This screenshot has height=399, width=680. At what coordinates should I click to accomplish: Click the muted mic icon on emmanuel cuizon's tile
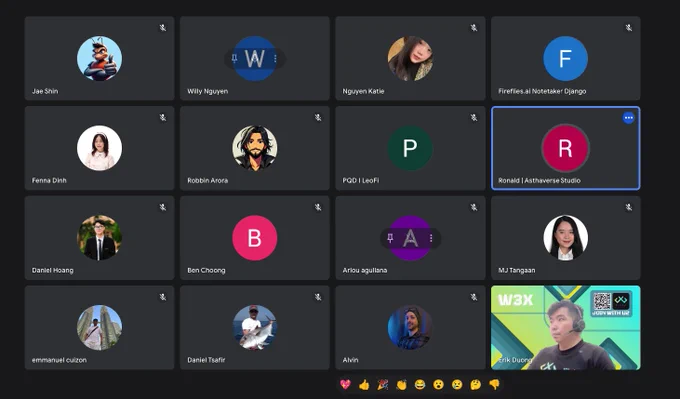pyautogui.click(x=163, y=297)
